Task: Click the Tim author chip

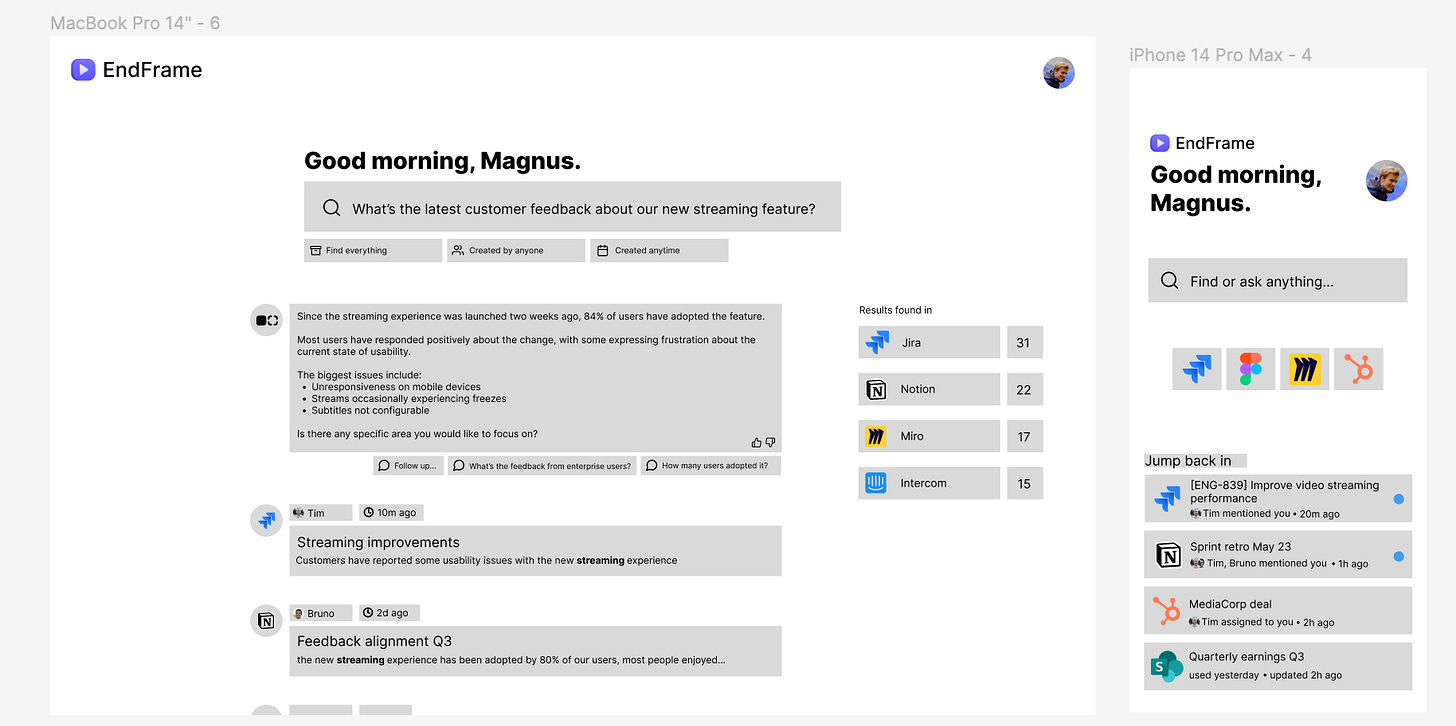Action: 321,513
